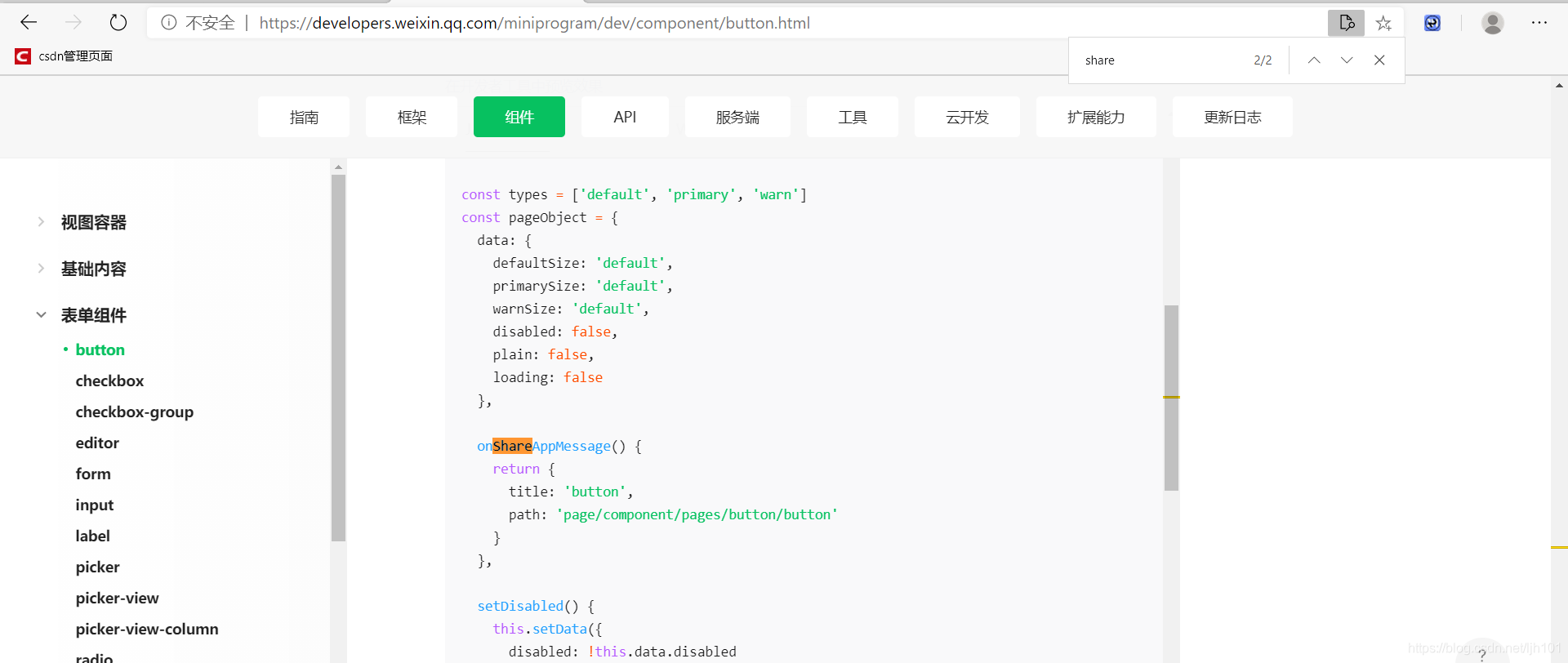Switch to the 指南 tab
1568x663 pixels.
click(304, 117)
